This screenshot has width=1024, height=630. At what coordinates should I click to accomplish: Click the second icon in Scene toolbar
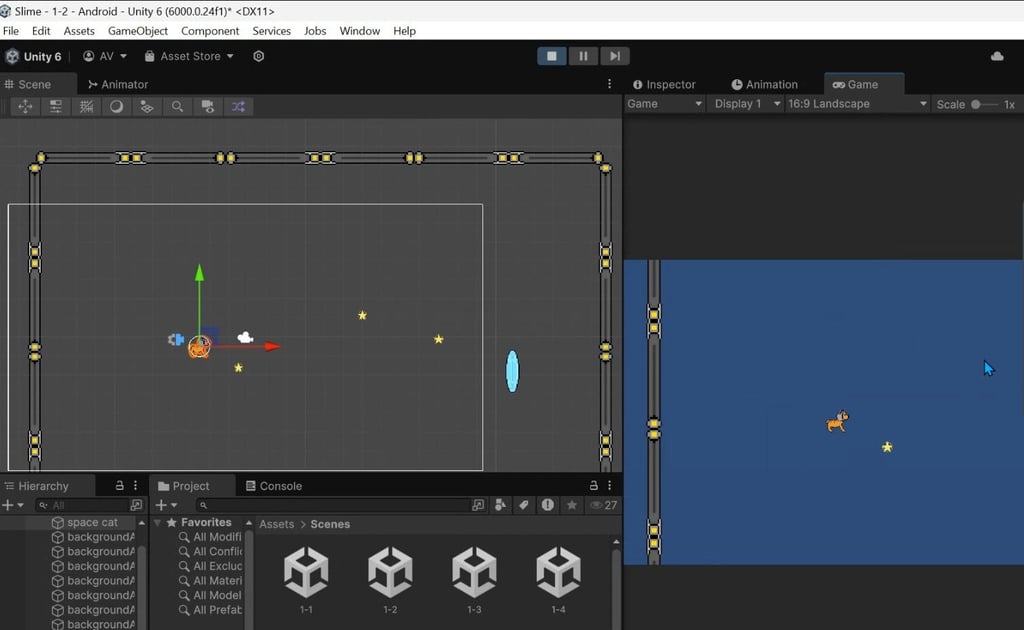tap(56, 106)
